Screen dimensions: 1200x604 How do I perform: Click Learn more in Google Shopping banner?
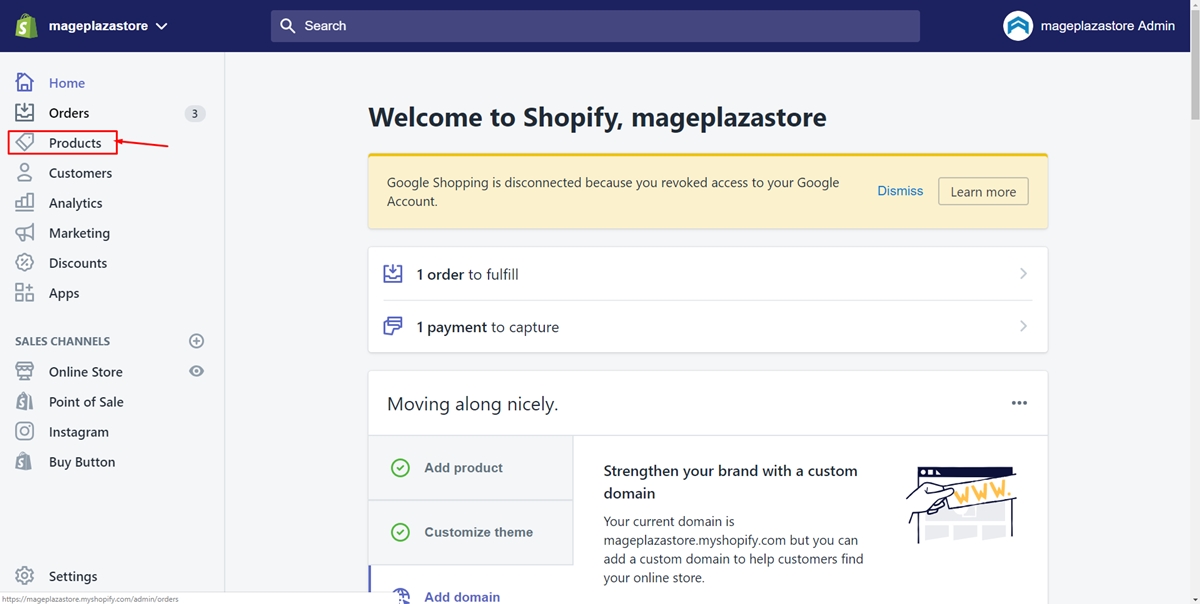pyautogui.click(x=983, y=191)
